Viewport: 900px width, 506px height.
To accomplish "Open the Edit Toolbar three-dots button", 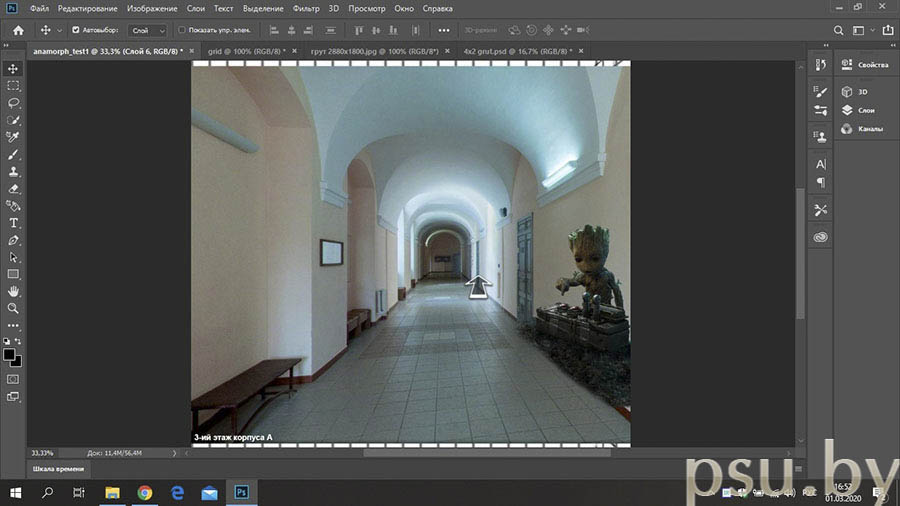I will pos(13,325).
